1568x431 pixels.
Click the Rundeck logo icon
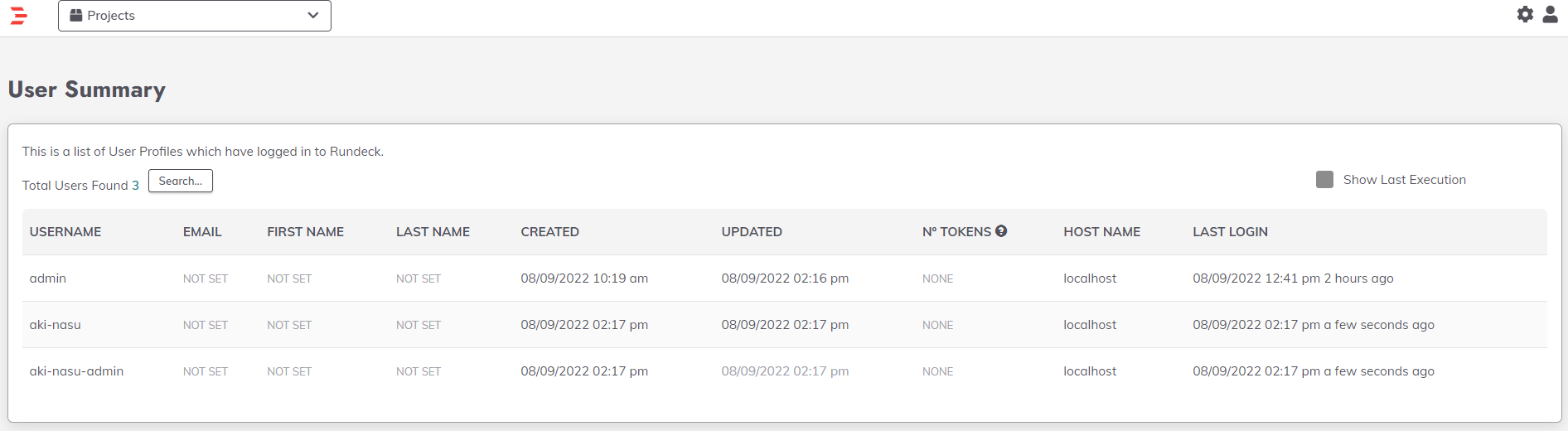[x=18, y=15]
